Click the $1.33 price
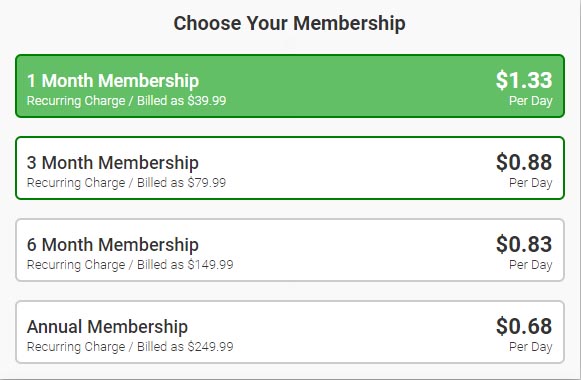Image resolution: width=581 pixels, height=380 pixels. tap(524, 80)
